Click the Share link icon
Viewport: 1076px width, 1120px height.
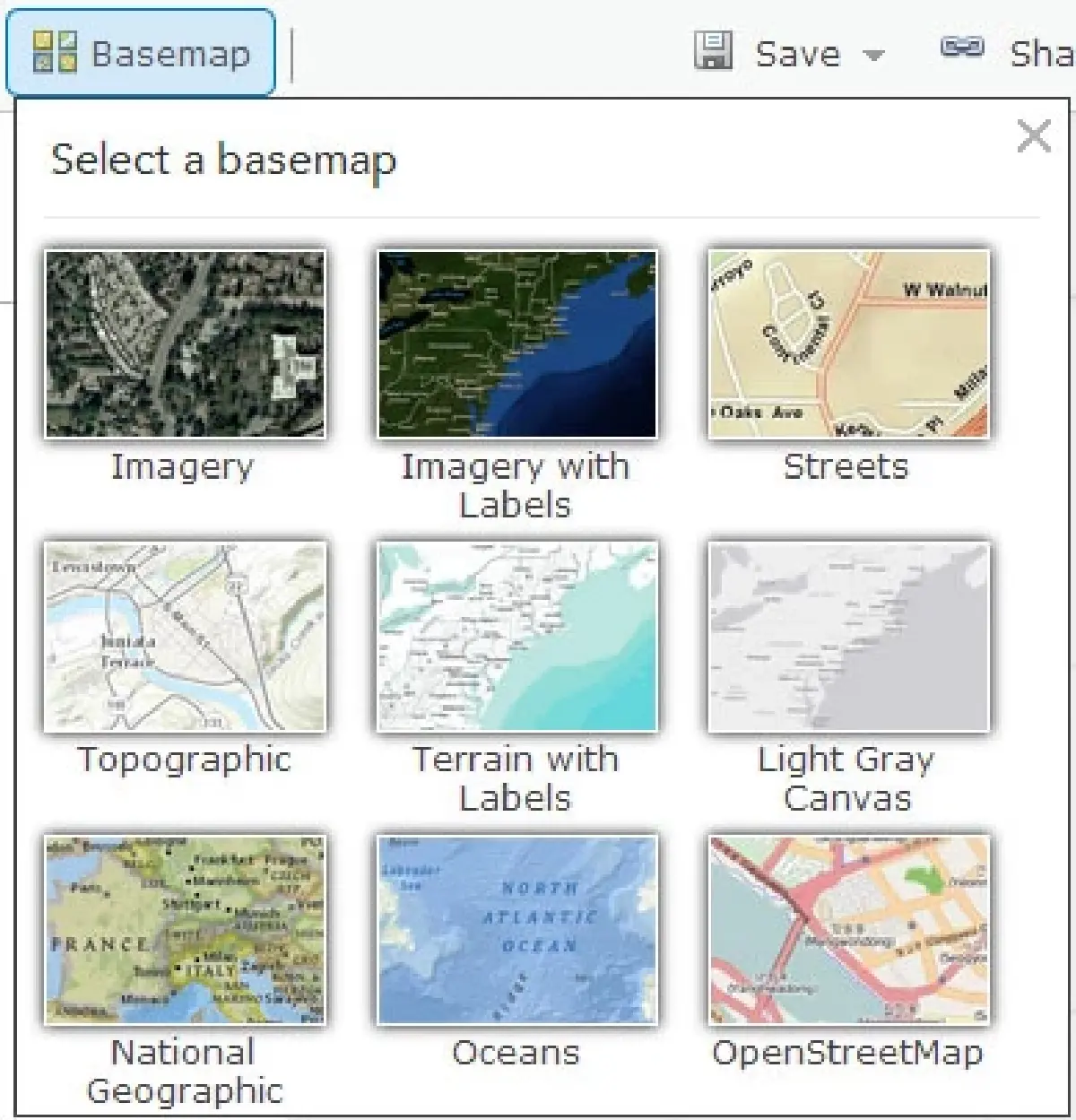click(961, 51)
